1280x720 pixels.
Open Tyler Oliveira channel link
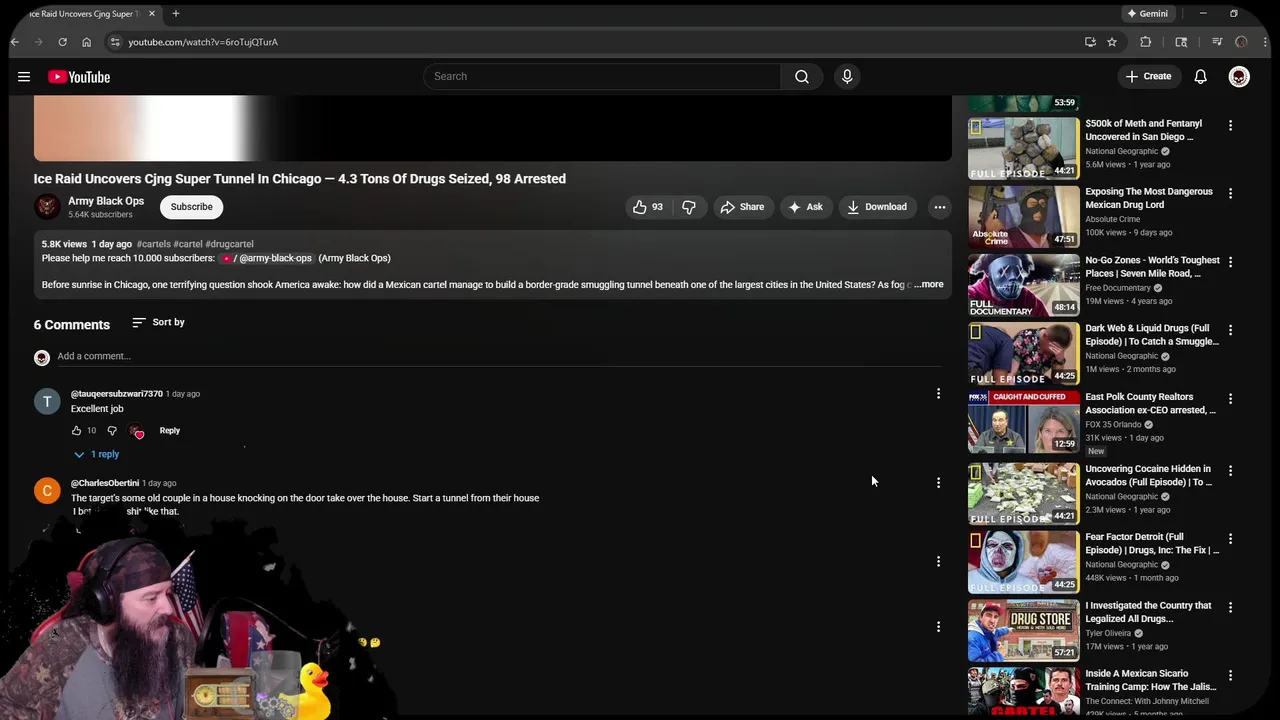pos(1108,633)
